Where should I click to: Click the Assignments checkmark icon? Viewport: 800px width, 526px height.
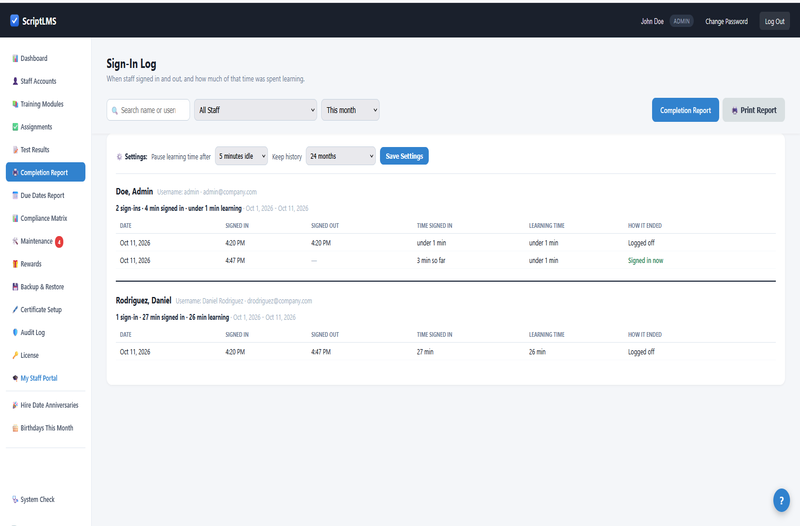pyautogui.click(x=15, y=127)
